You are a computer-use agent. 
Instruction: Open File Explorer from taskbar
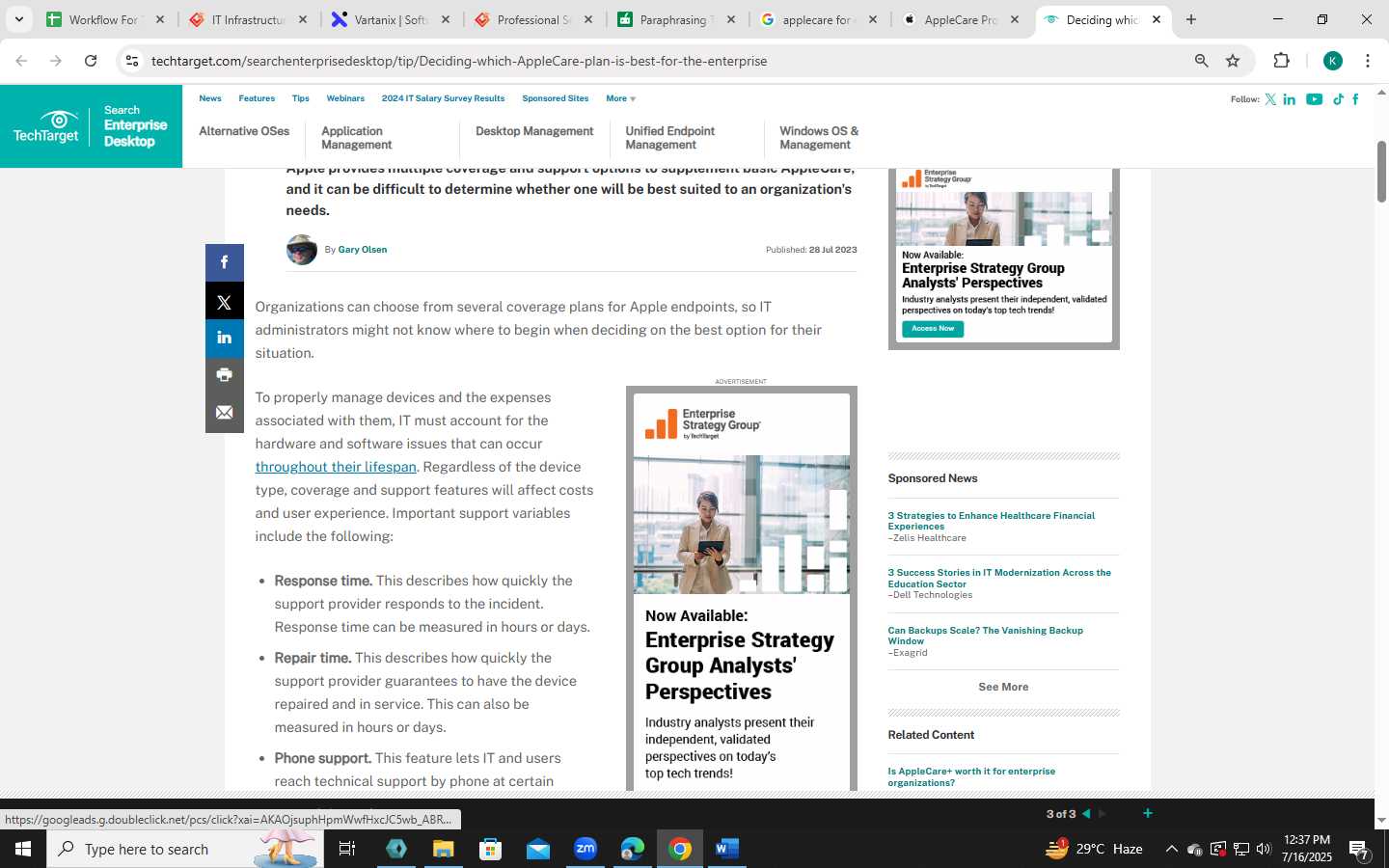pyautogui.click(x=443, y=849)
